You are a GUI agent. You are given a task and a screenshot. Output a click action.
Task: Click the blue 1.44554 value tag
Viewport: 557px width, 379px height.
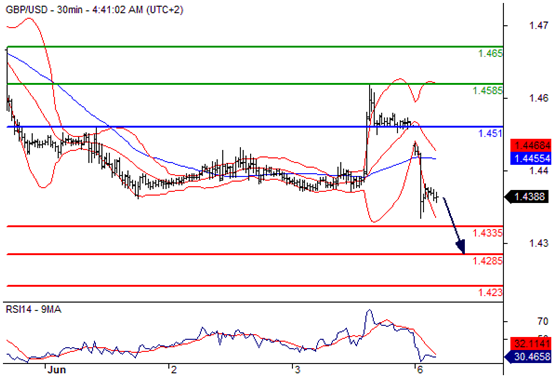pos(531,158)
